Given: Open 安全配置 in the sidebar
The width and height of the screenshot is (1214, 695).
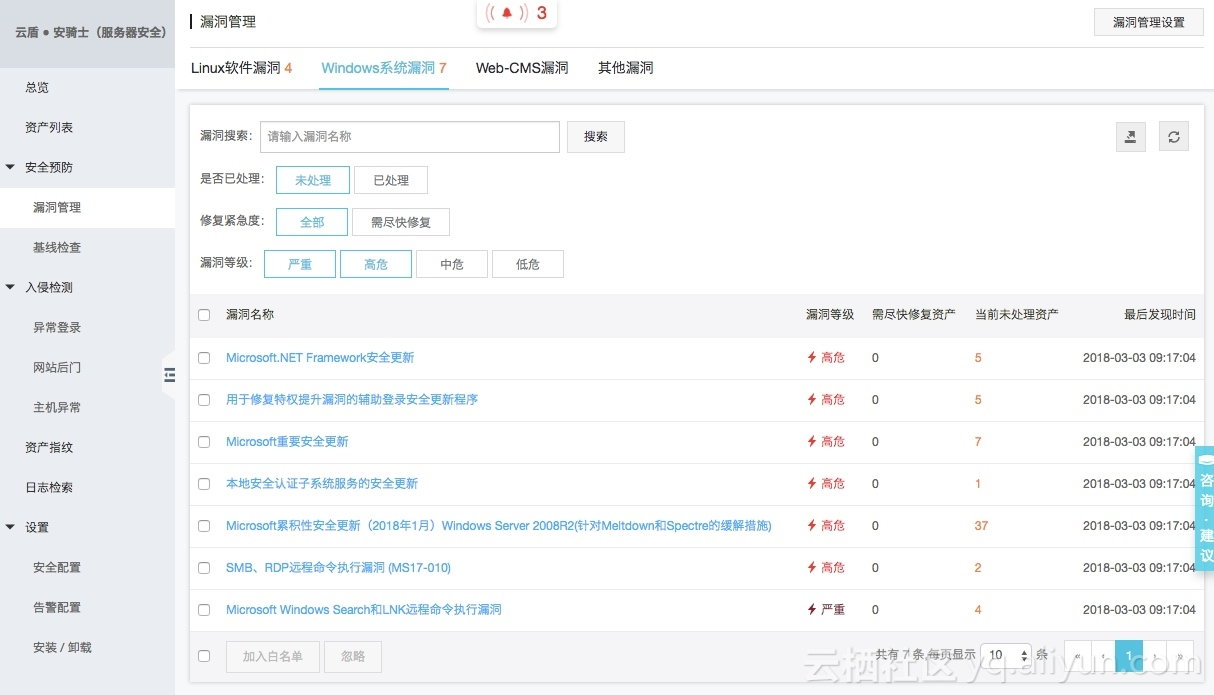Looking at the screenshot, I should pyautogui.click(x=57, y=567).
